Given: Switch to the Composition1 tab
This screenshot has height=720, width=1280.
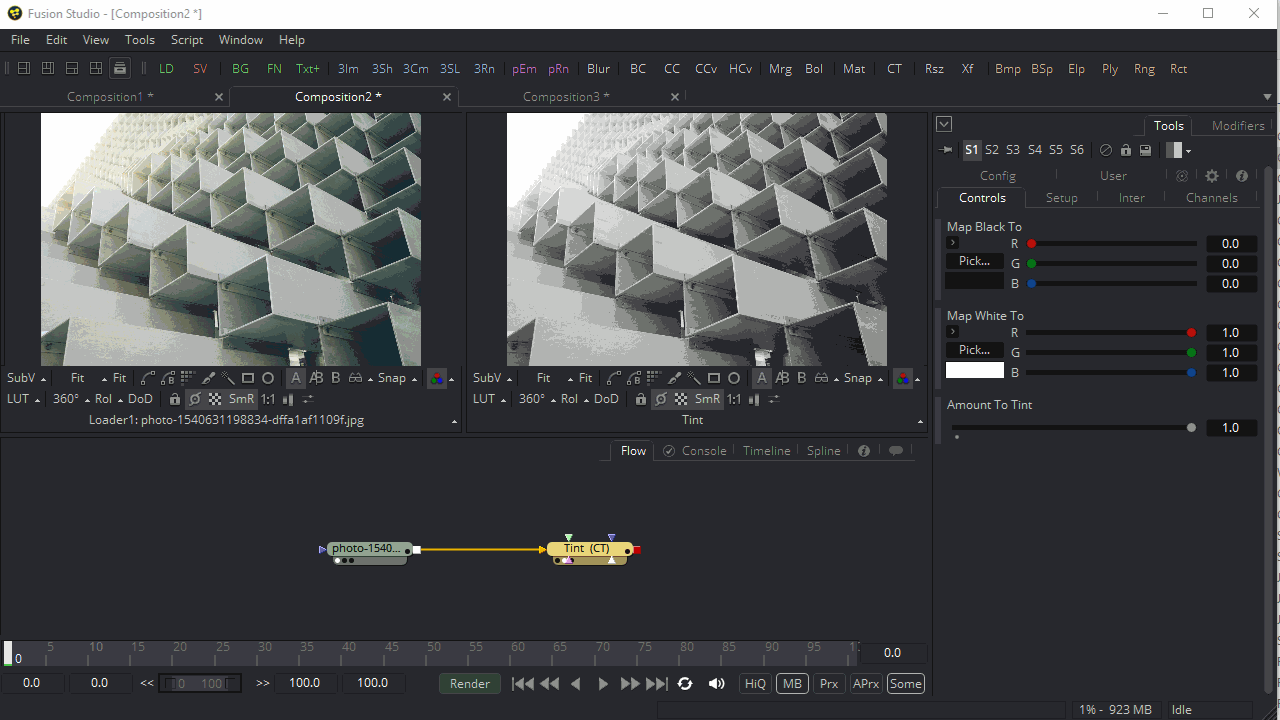Looking at the screenshot, I should [x=110, y=97].
